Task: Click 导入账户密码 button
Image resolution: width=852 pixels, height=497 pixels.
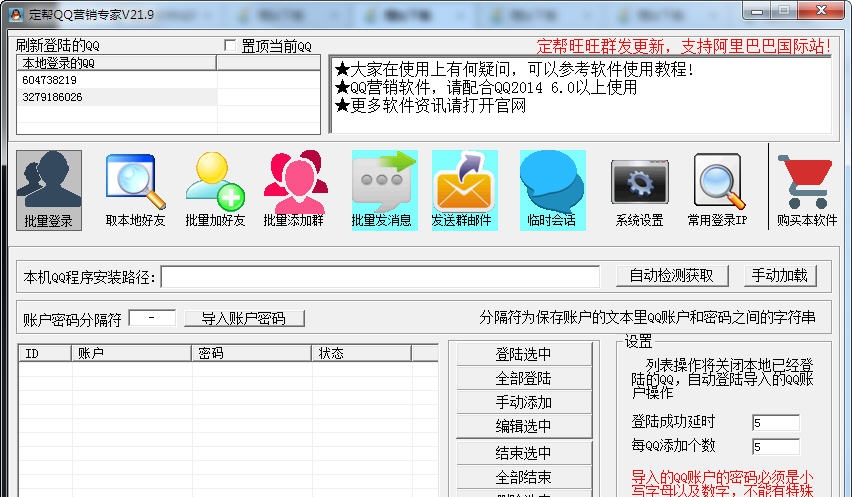Action: [244, 318]
